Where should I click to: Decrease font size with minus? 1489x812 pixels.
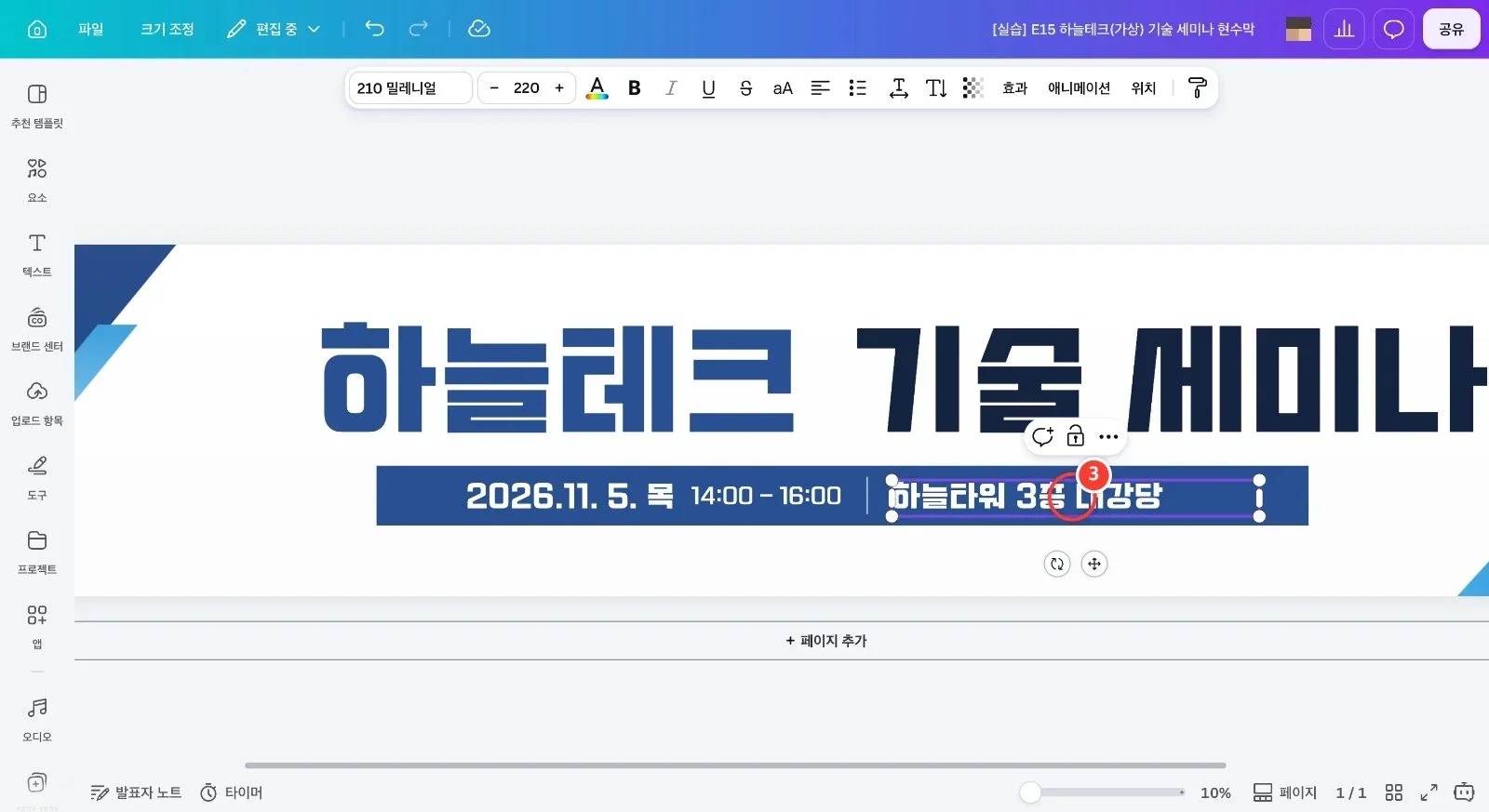click(494, 88)
